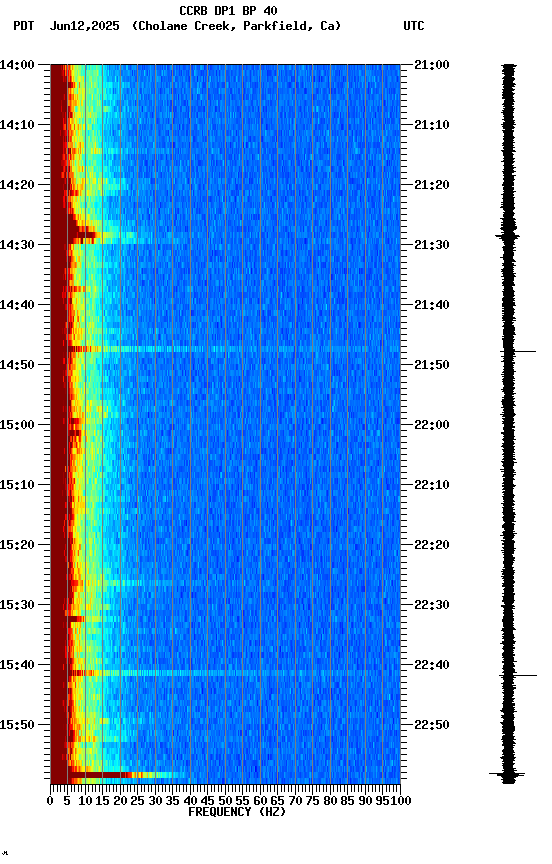Click the 21:10 UTC time label
Image resolution: width=552 pixels, height=864 pixels.
pyautogui.click(x=431, y=125)
